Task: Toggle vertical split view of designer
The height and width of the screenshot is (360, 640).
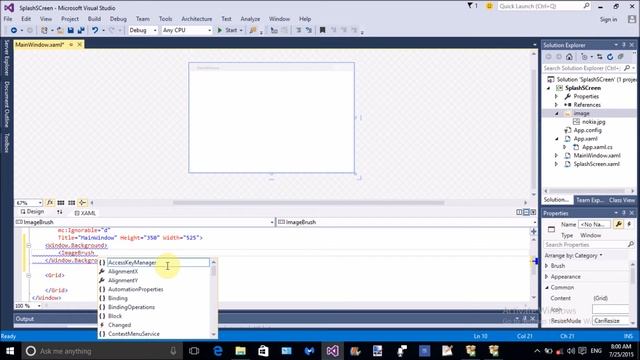Action: (519, 212)
